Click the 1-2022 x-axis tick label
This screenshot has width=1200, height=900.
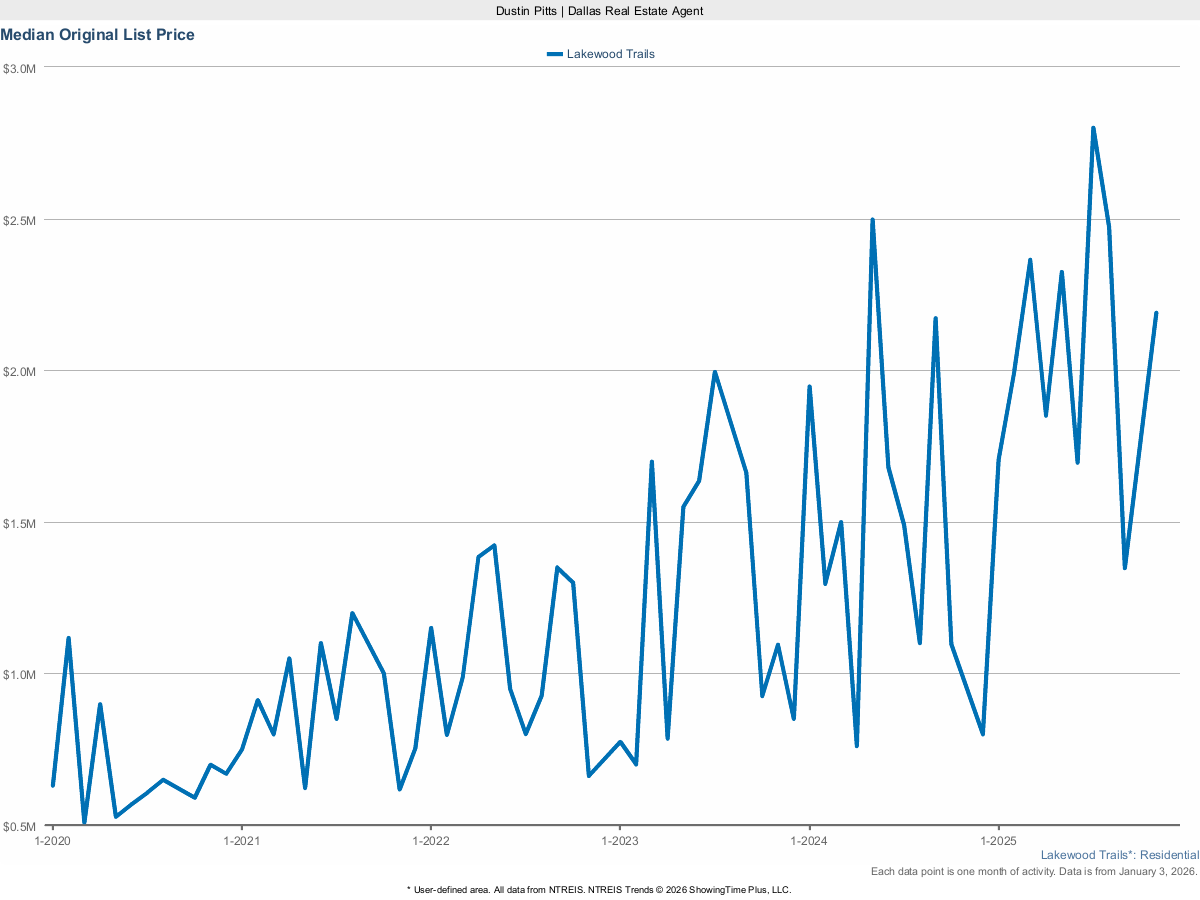(x=430, y=841)
